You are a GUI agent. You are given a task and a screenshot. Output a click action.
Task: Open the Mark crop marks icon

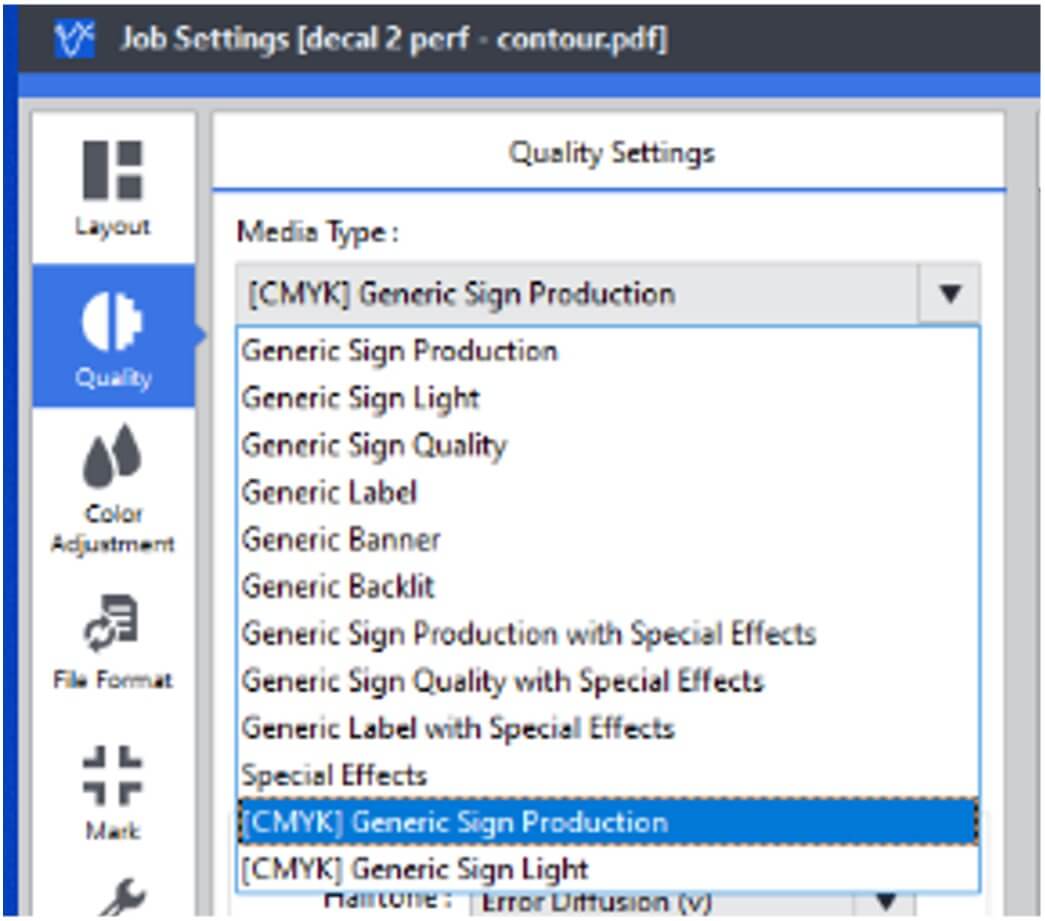(112, 776)
